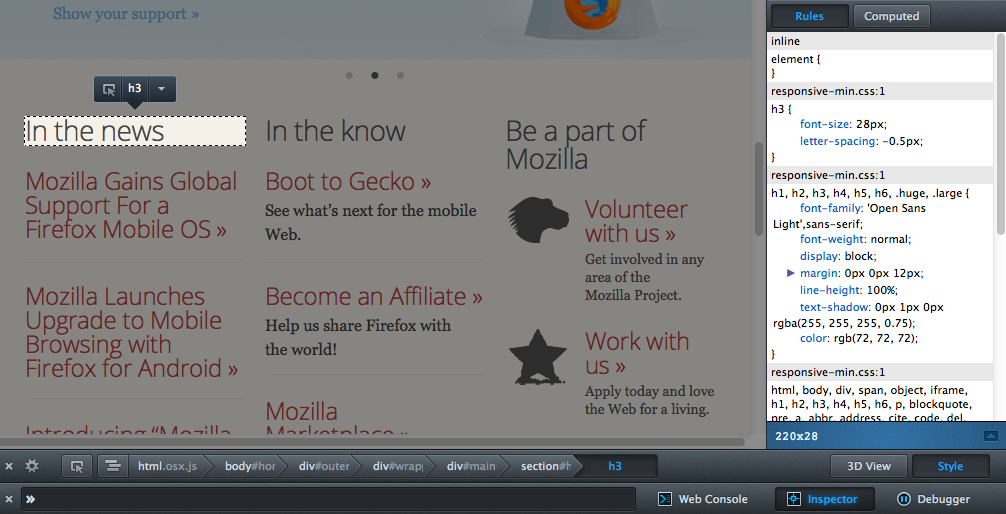Expand the 220x28 layout panel arrow
1006x514 pixels.
(991, 436)
